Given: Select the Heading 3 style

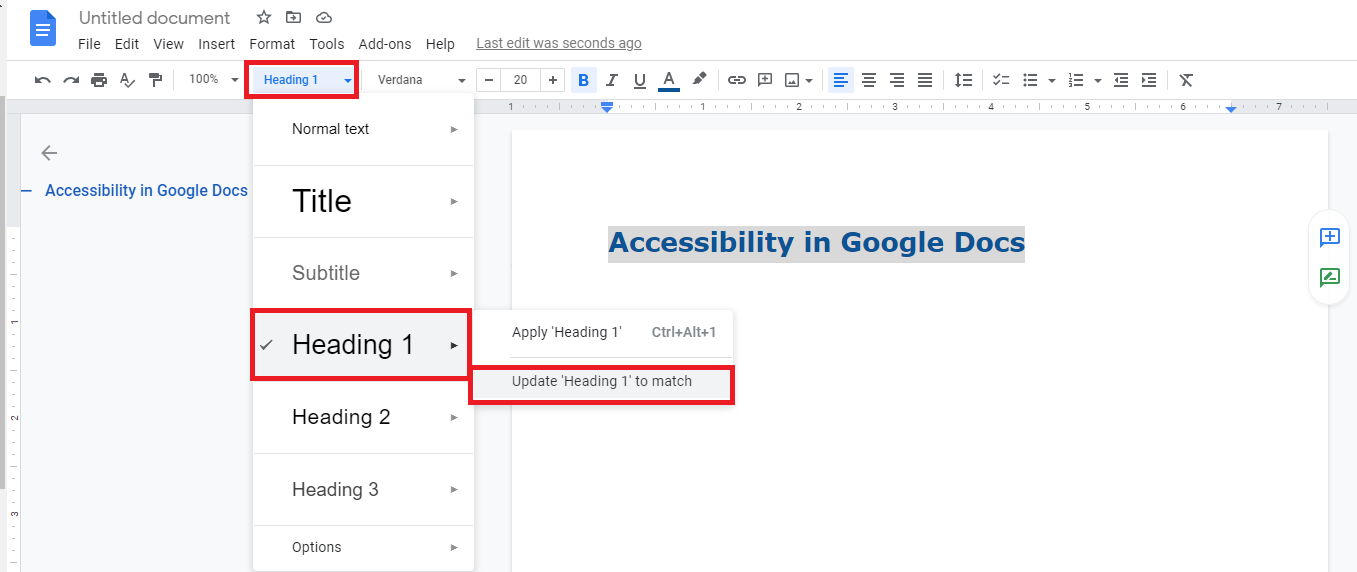Looking at the screenshot, I should [363, 489].
